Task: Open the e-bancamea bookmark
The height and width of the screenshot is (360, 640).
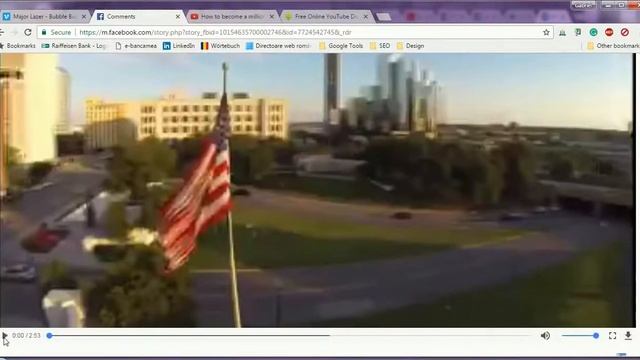Action: pyautogui.click(x=136, y=46)
